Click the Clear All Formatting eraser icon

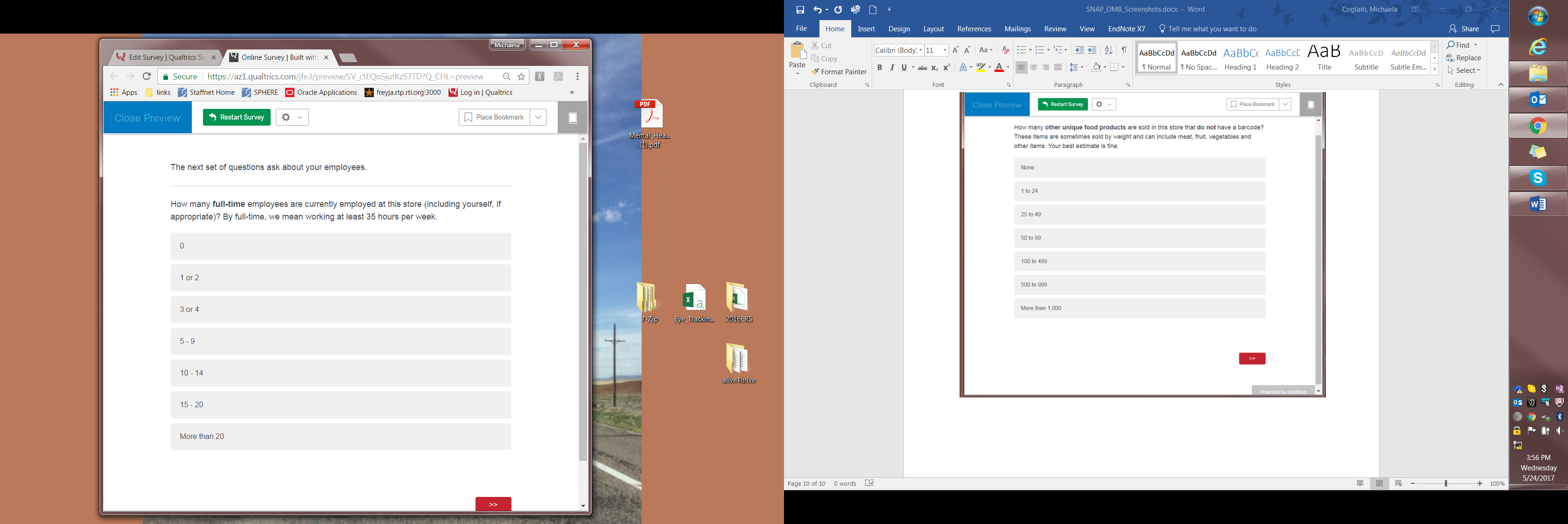[x=1005, y=50]
